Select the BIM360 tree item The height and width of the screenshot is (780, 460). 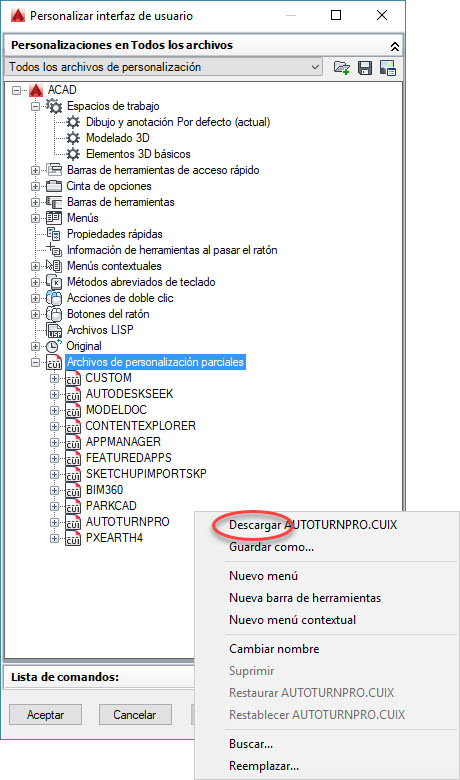coord(104,490)
